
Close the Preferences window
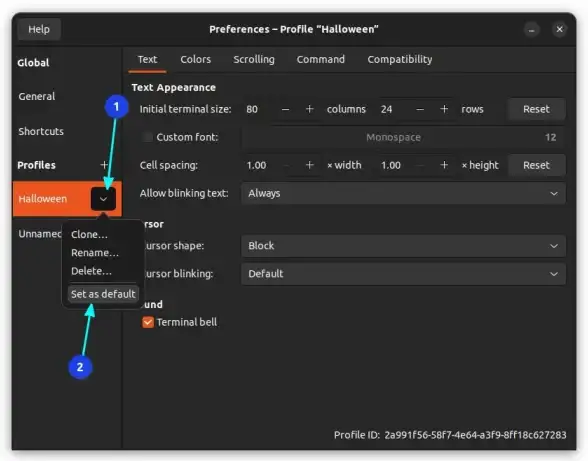559,29
